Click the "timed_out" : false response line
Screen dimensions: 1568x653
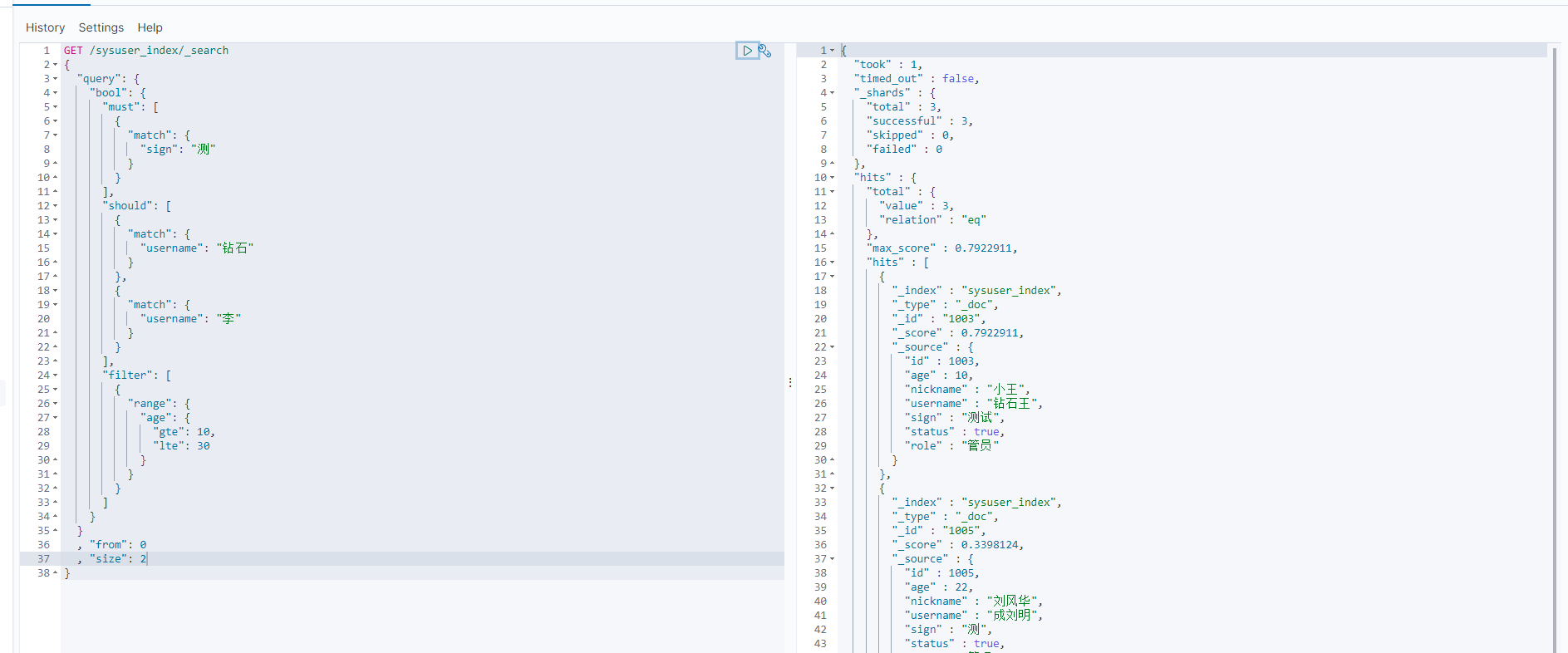point(917,79)
